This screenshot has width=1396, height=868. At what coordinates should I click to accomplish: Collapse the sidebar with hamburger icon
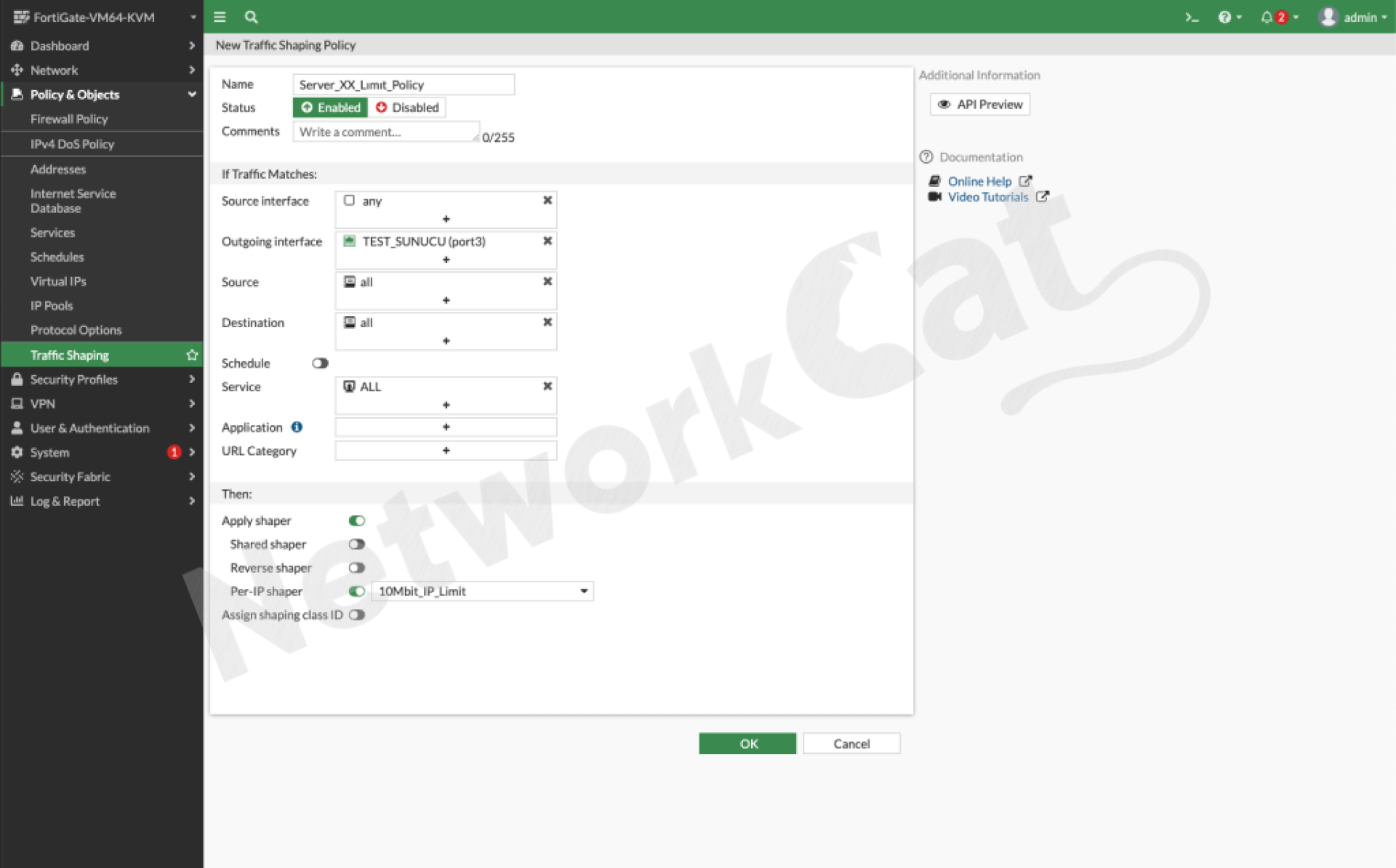pos(220,17)
